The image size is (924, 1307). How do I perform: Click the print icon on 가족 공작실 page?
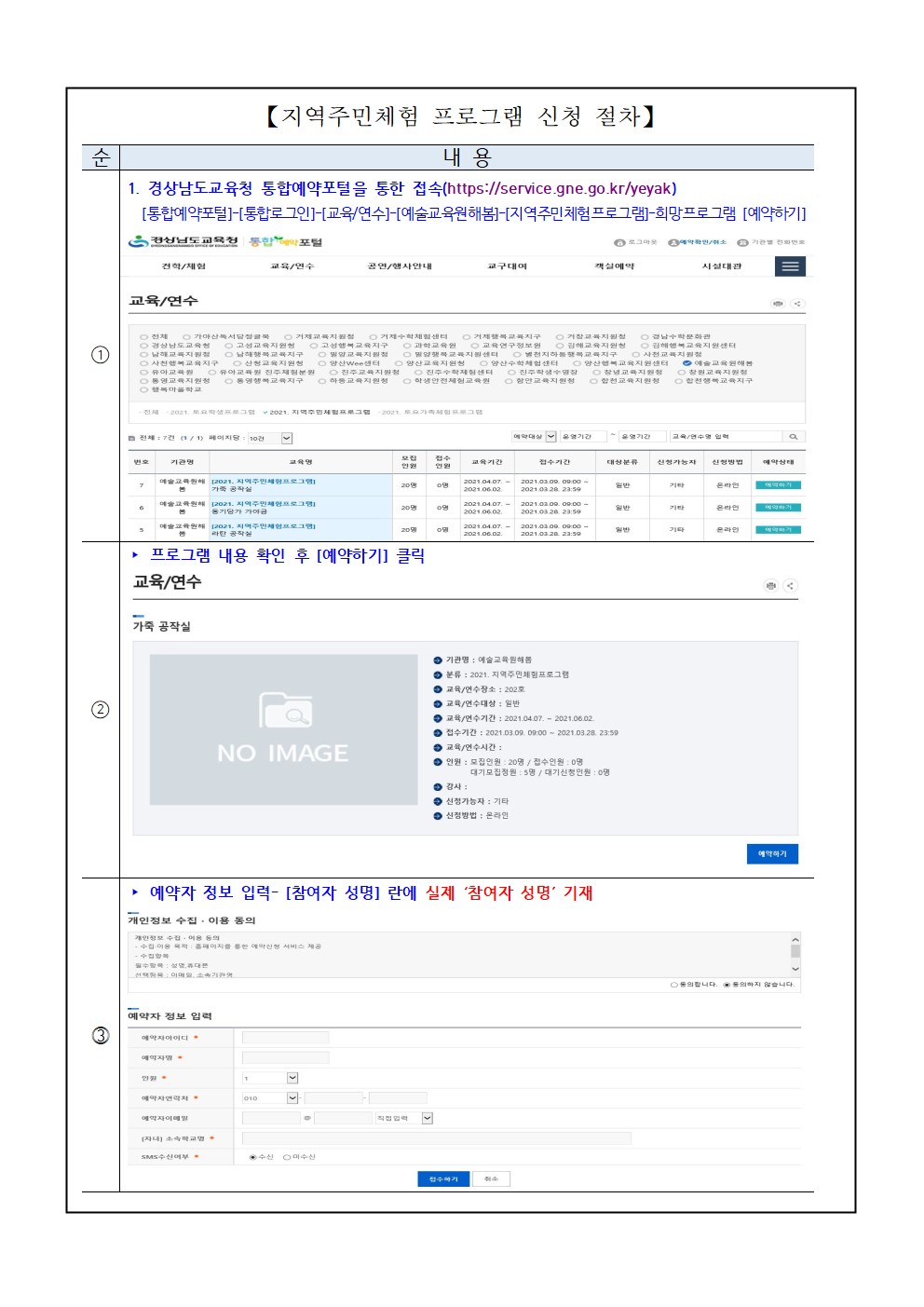(x=770, y=585)
